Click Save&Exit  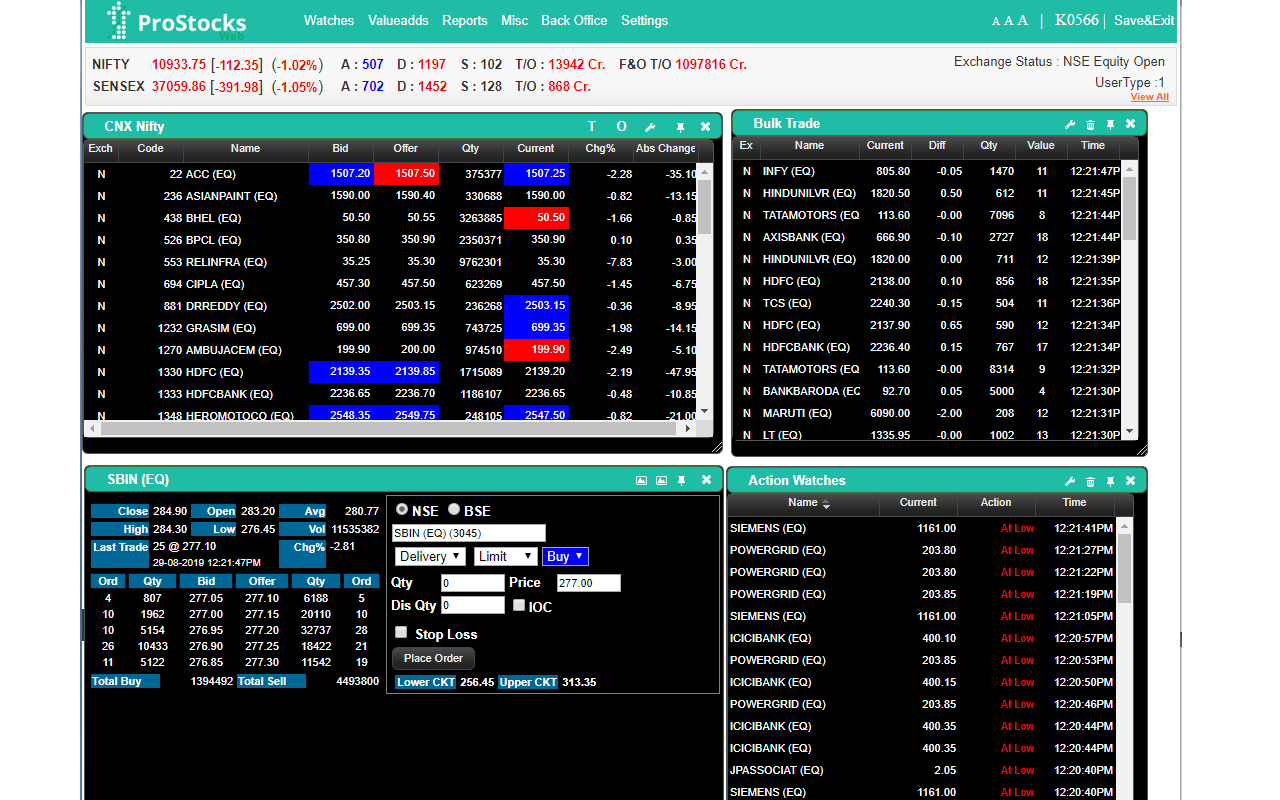pyautogui.click(x=1144, y=20)
